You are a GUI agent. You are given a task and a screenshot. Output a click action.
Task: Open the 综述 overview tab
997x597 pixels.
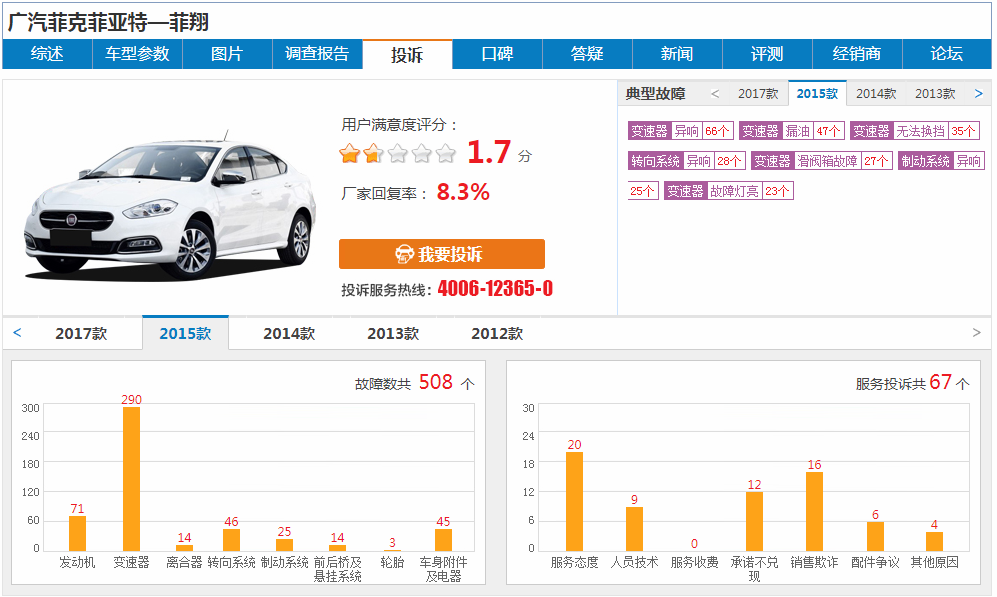coord(47,54)
